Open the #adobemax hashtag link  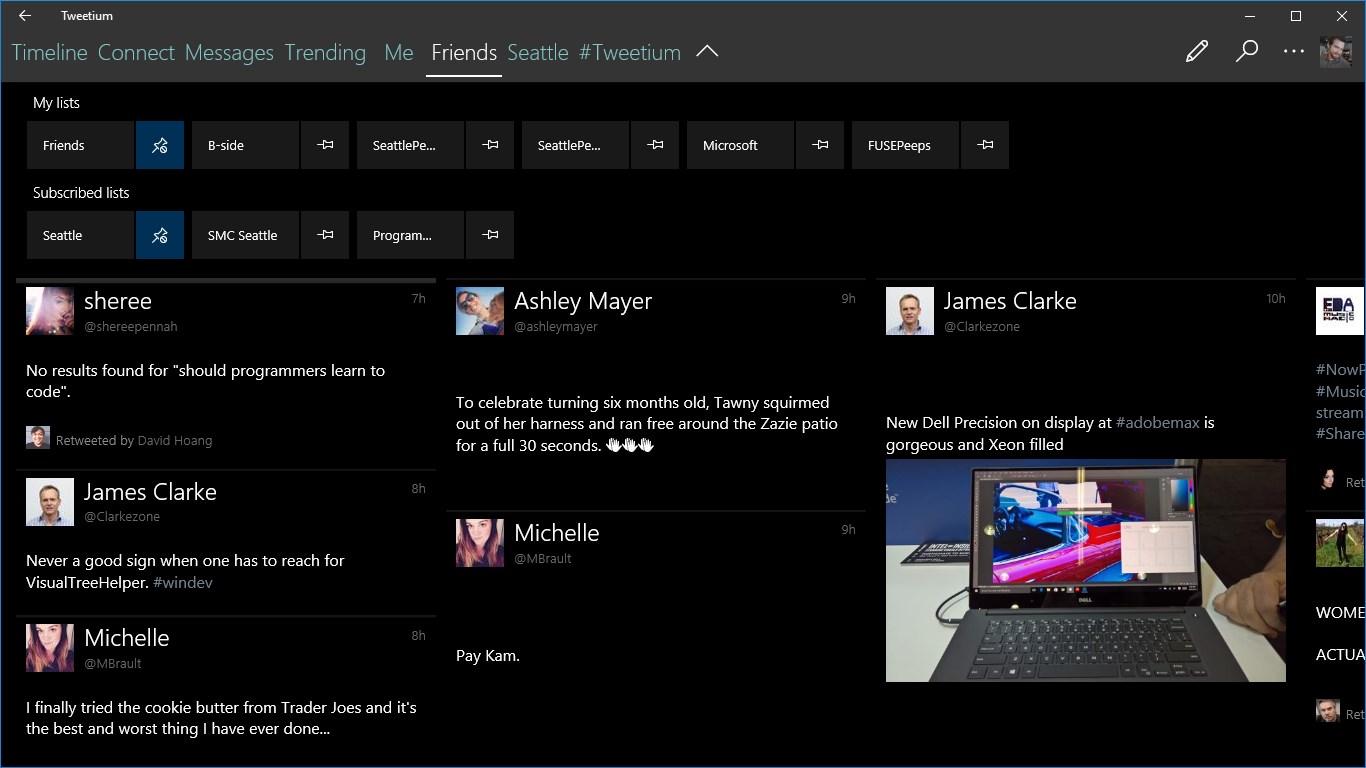coord(1157,422)
